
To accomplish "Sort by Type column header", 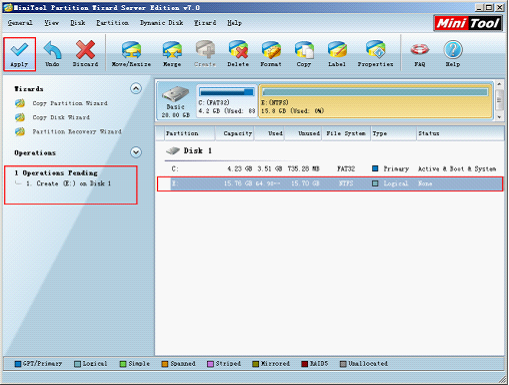I will [x=393, y=133].
